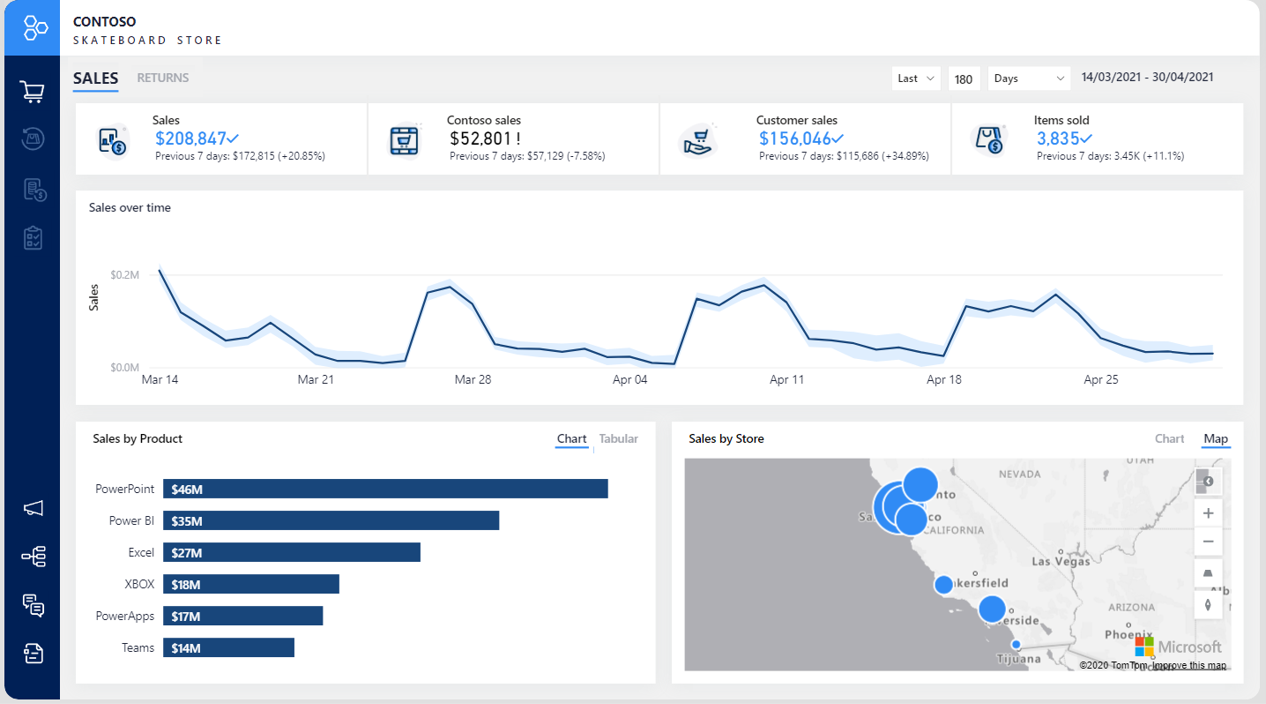Click Previous 7 days: $57,129 (-7.58%) text

point(527,156)
